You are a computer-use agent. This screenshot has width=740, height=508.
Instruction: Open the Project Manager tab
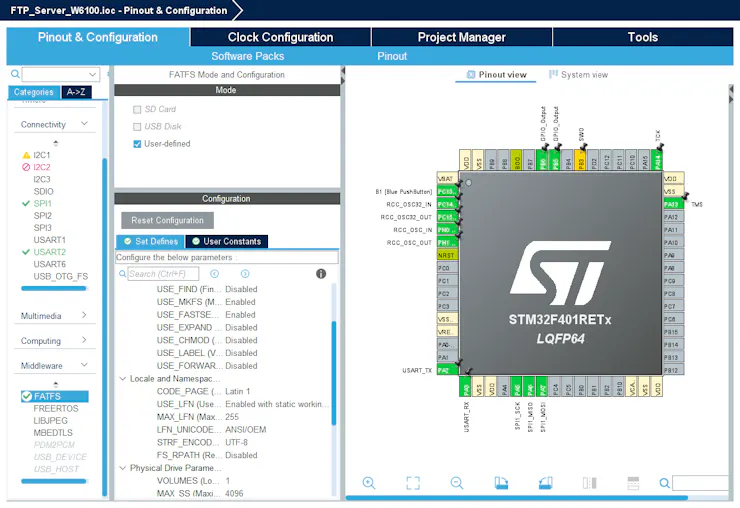coord(462,37)
